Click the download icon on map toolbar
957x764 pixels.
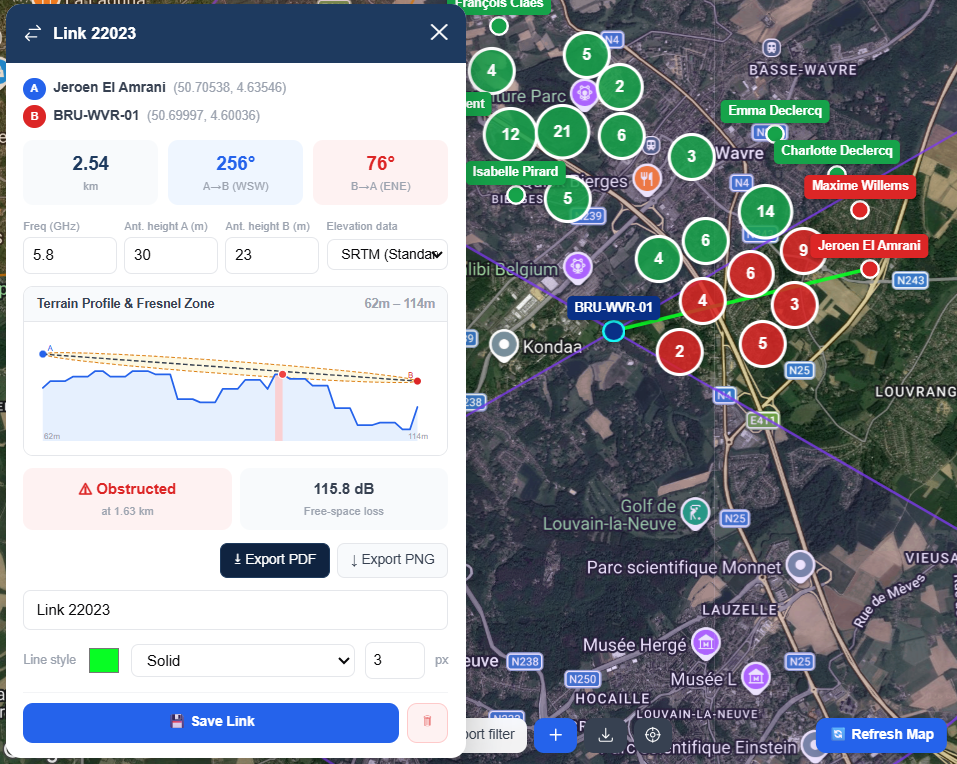click(605, 735)
